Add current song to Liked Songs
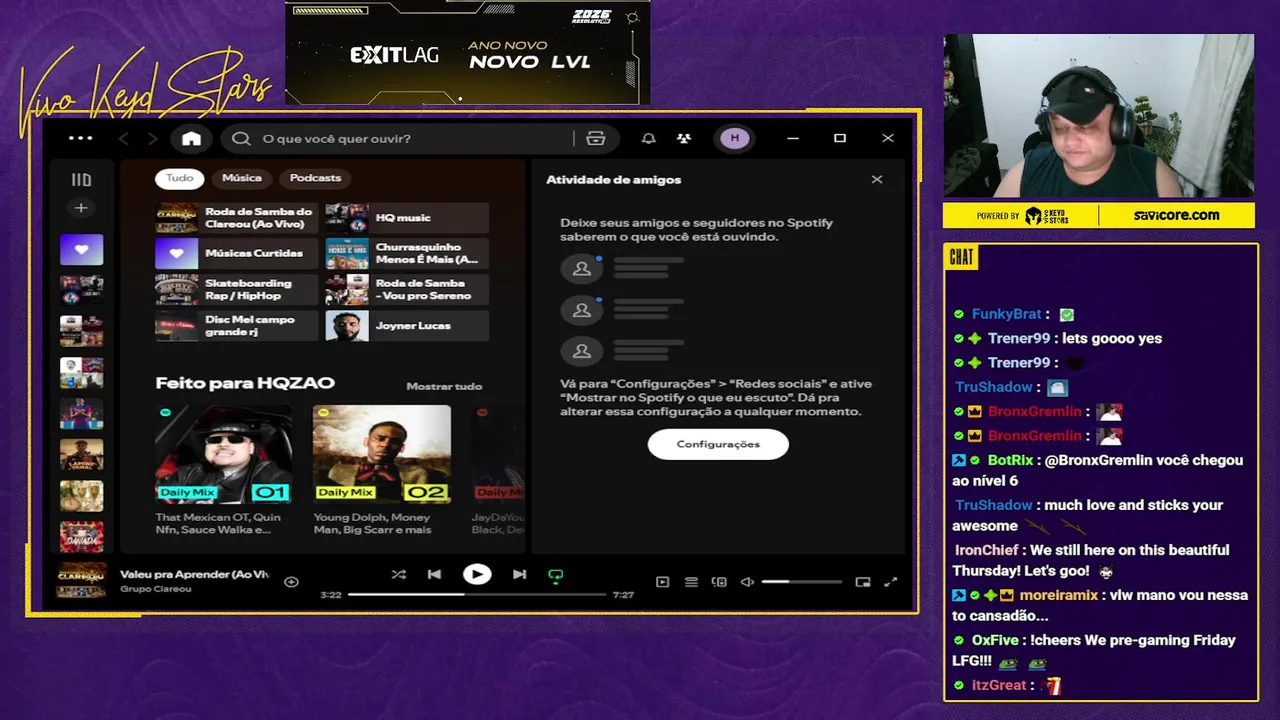The height and width of the screenshot is (720, 1280). tap(291, 581)
